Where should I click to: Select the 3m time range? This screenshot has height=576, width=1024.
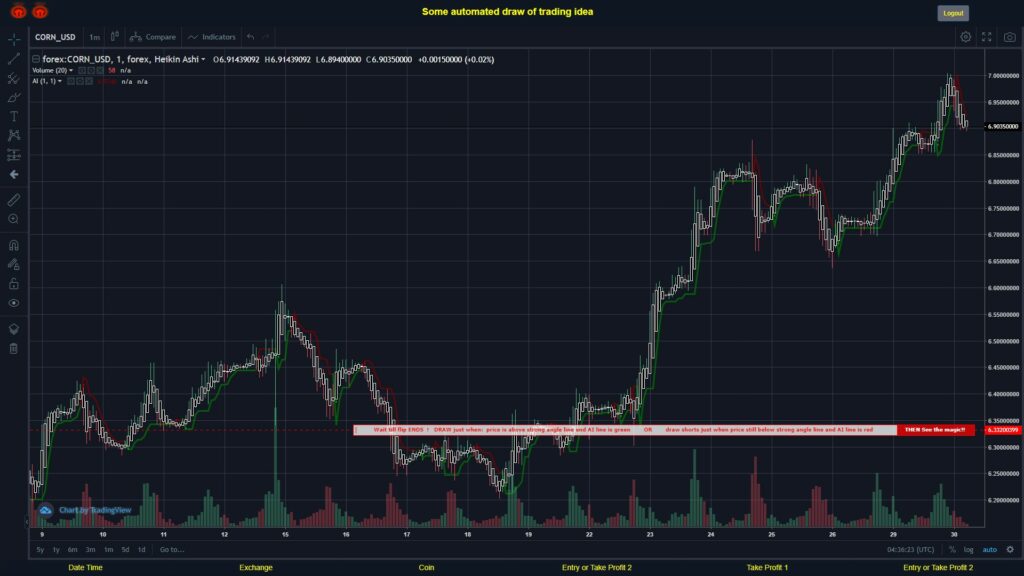click(x=90, y=550)
